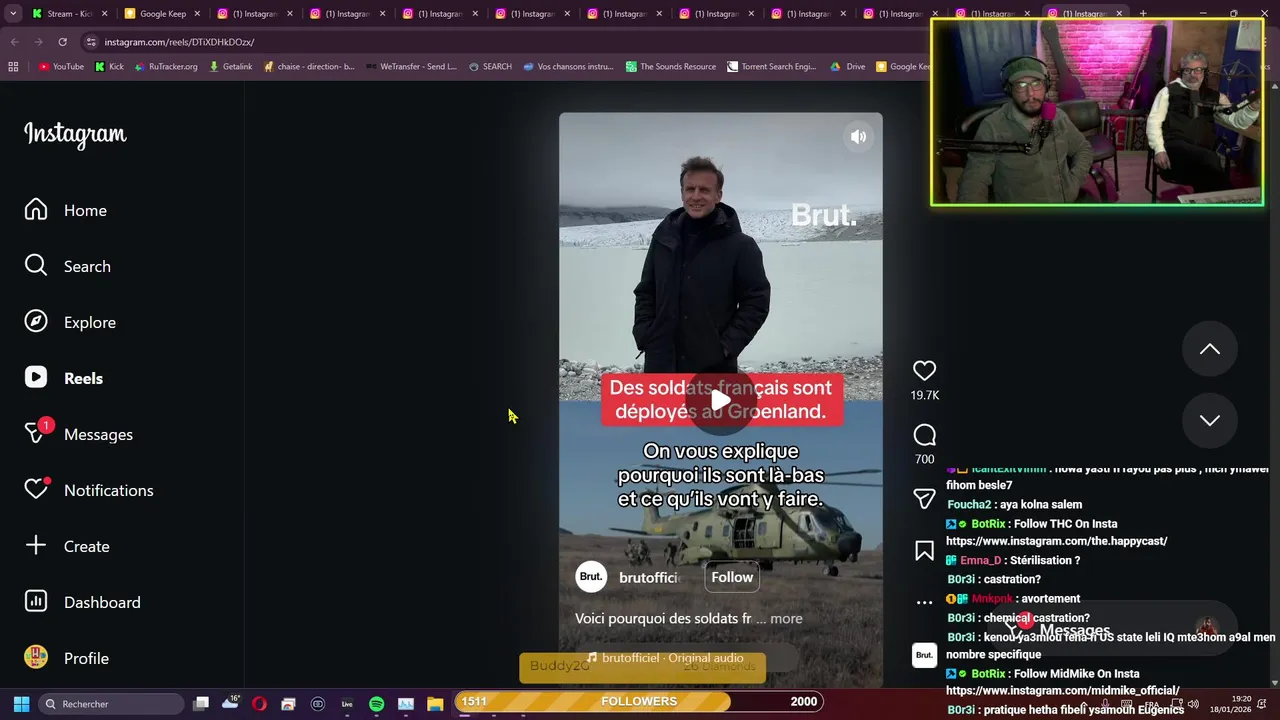The width and height of the screenshot is (1280, 720).
Task: Open the midmike_official Instagram link in chat
Action: pyautogui.click(x=1062, y=691)
